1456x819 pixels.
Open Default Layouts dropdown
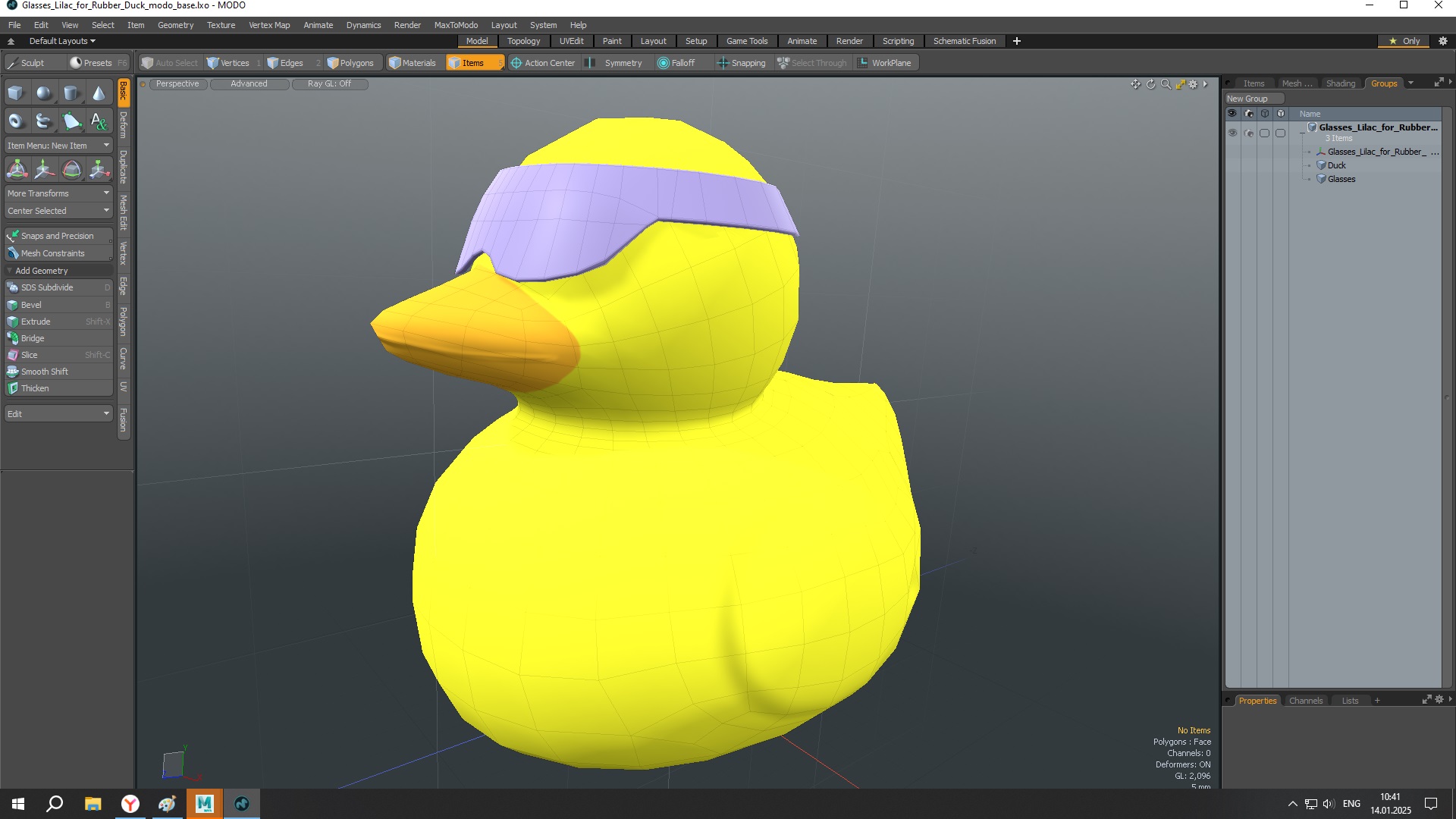62,41
